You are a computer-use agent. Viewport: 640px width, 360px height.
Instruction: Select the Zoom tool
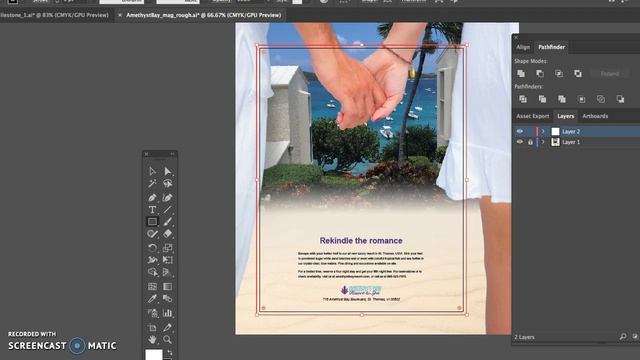click(167, 339)
